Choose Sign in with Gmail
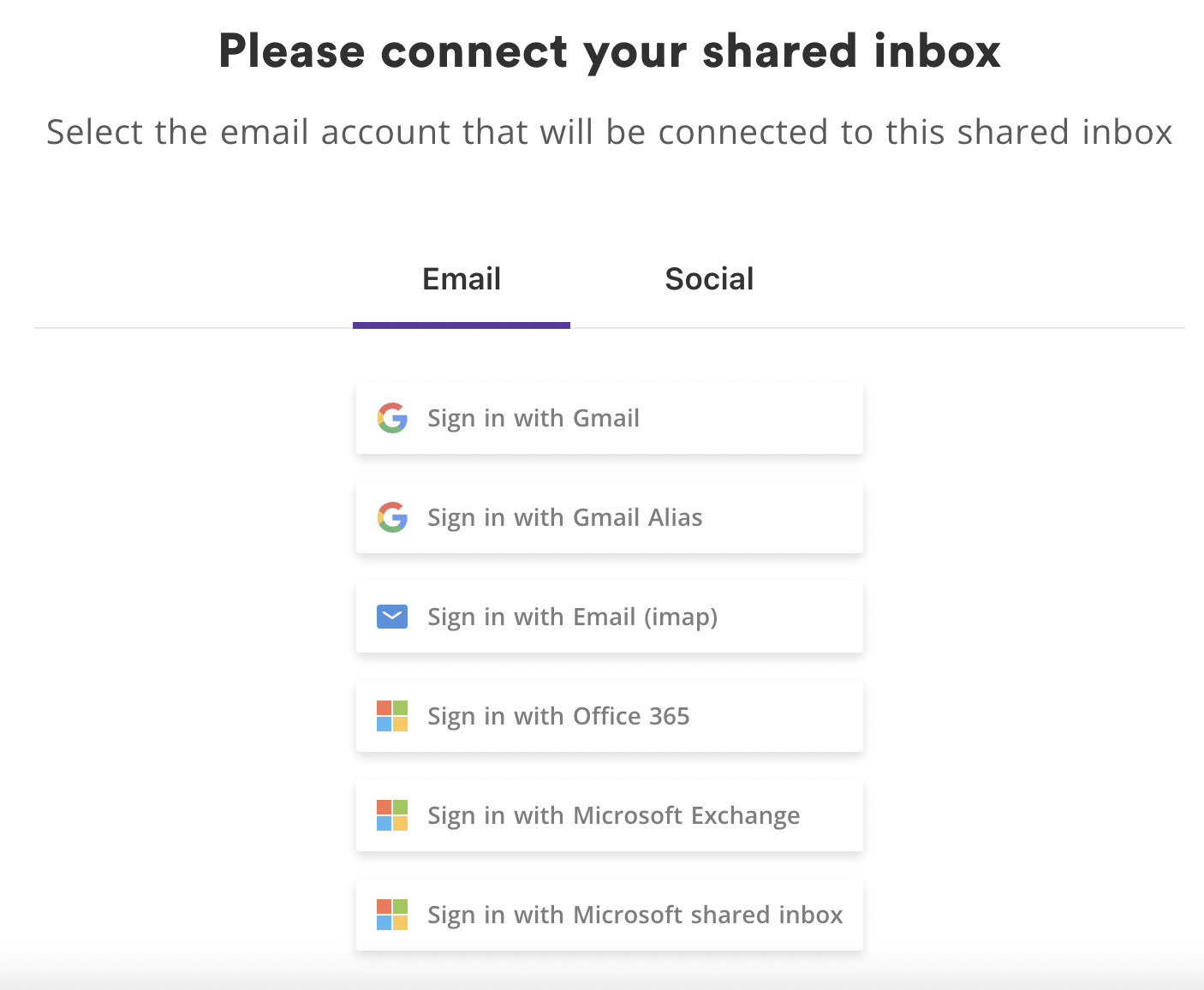 (x=609, y=418)
